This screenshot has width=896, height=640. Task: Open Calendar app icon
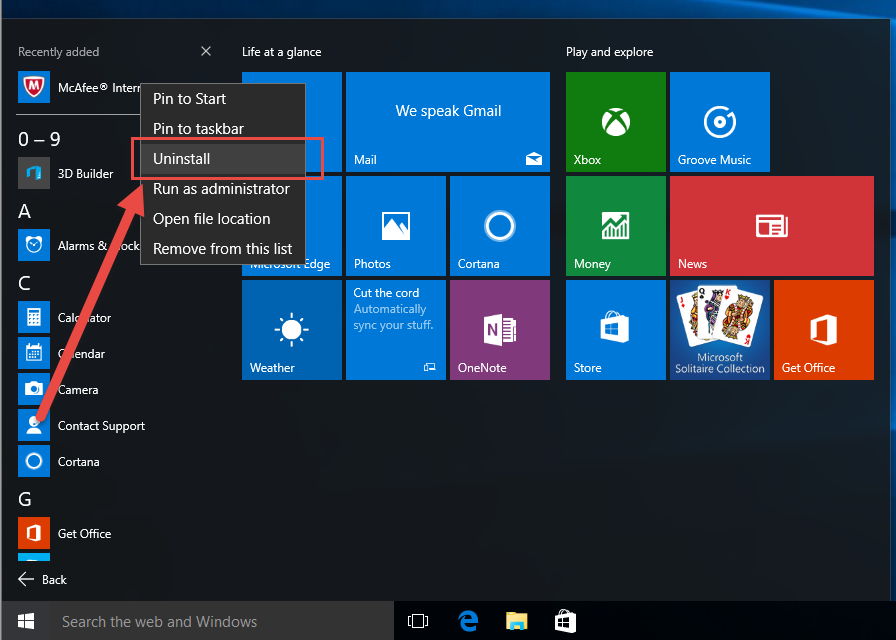tap(34, 353)
